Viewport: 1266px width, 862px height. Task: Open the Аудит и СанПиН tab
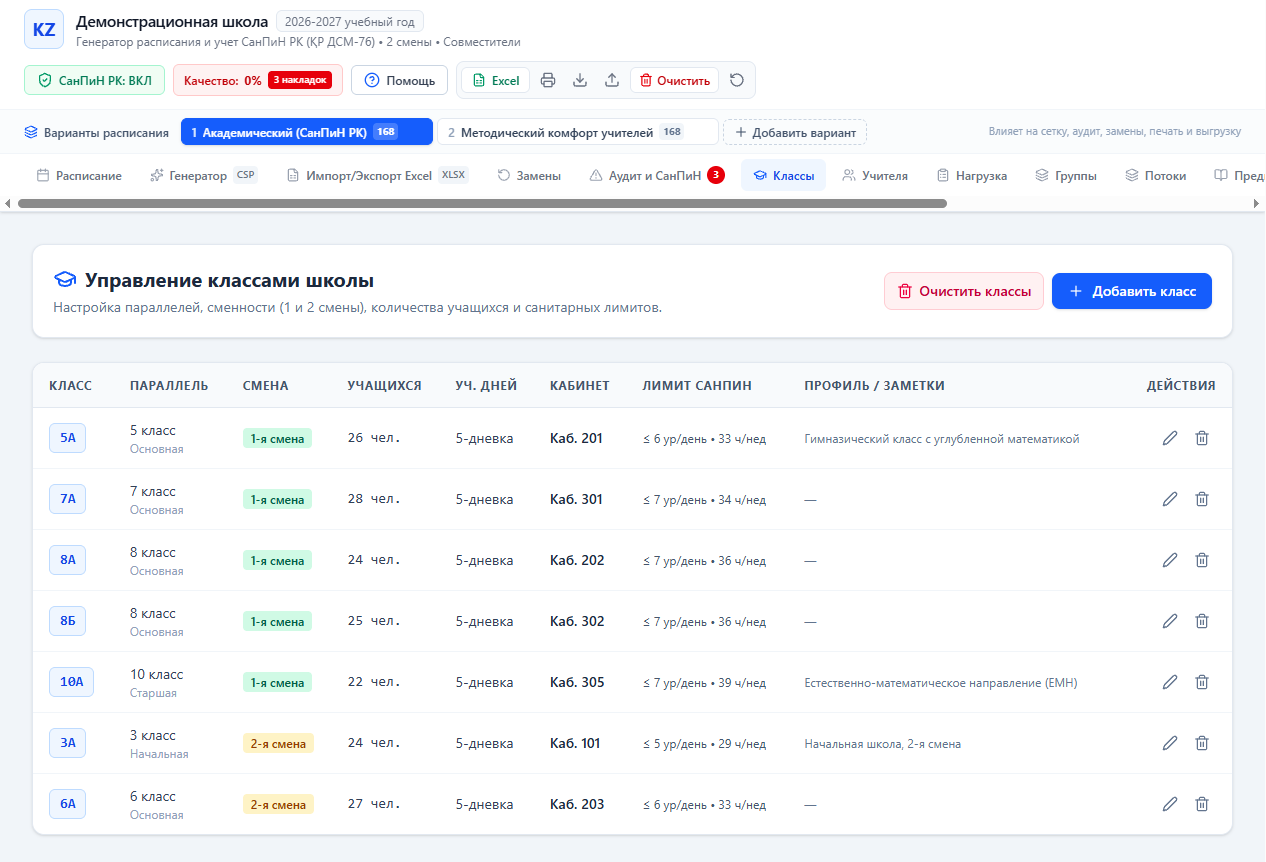pyautogui.click(x=657, y=176)
